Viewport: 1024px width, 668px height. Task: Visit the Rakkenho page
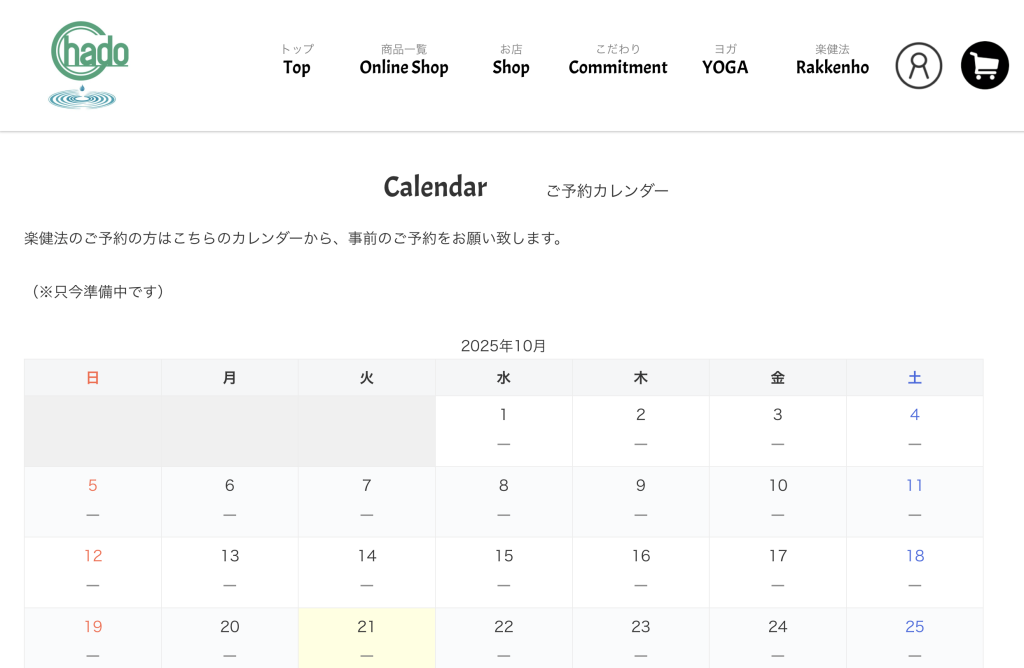832,61
